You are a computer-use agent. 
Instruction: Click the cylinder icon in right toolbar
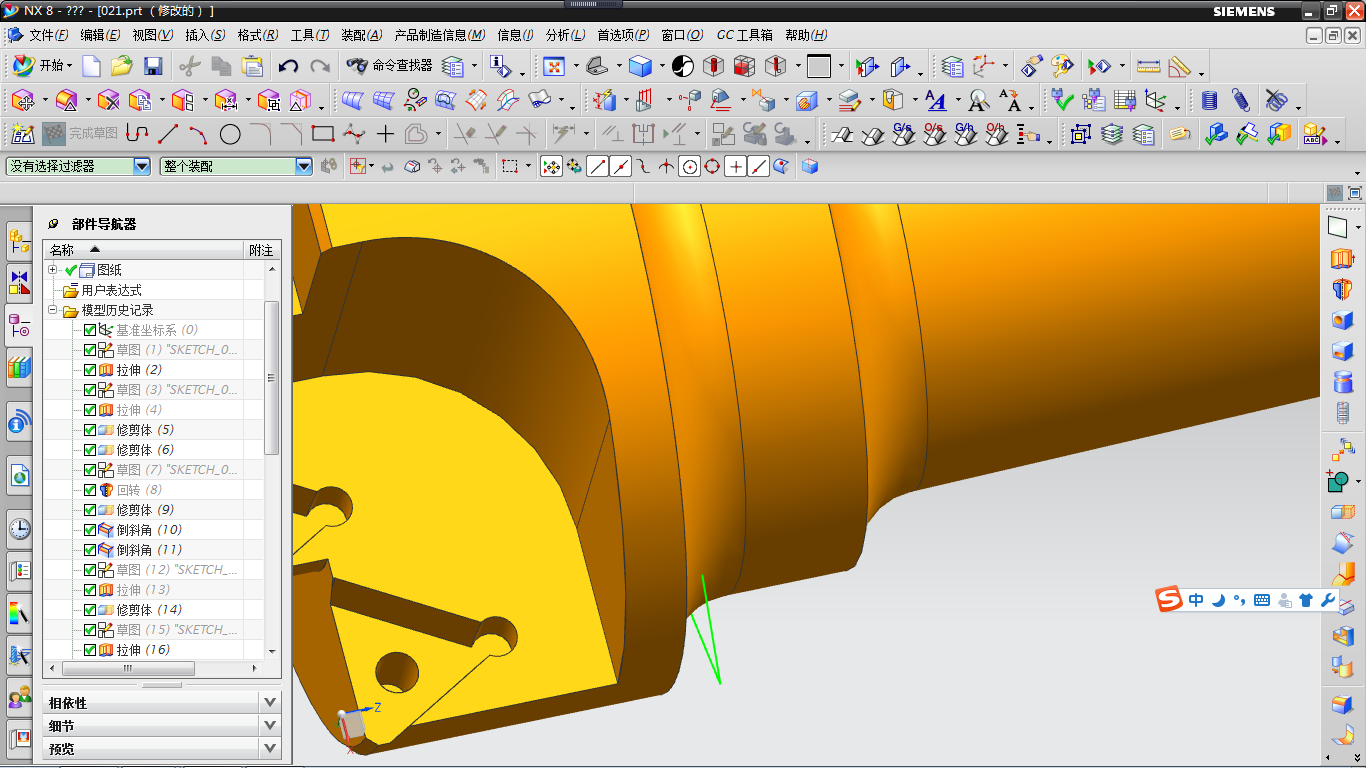(1342, 382)
